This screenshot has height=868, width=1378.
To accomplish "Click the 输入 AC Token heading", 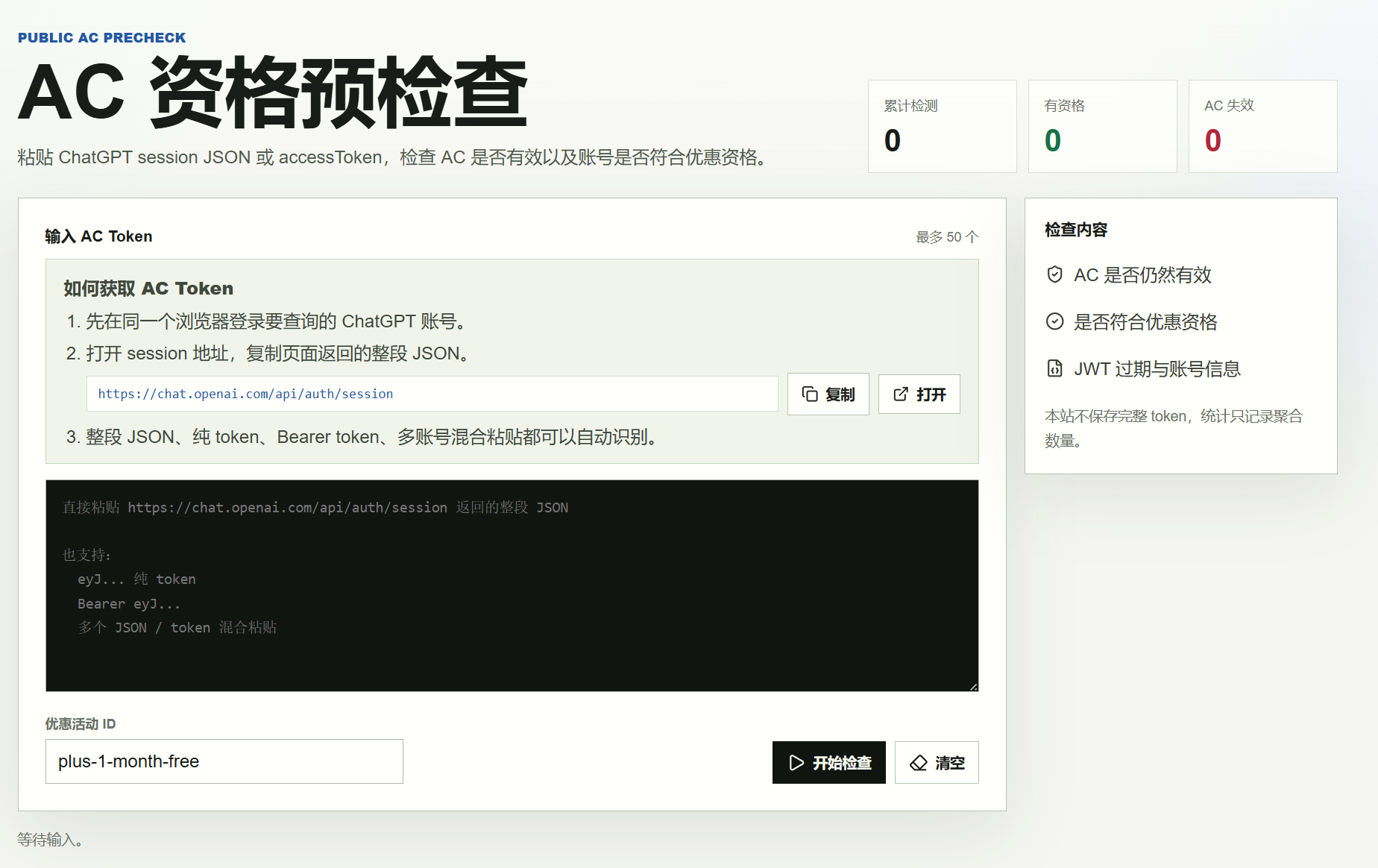I will click(98, 236).
